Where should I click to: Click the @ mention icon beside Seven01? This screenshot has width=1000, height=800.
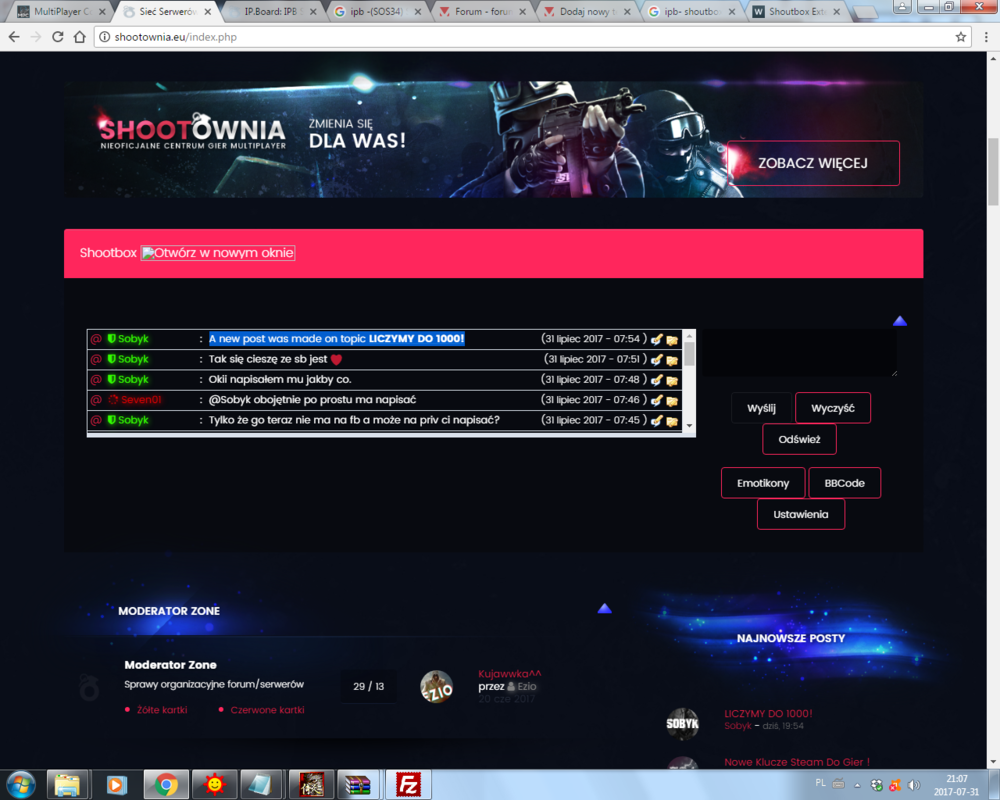coord(96,400)
